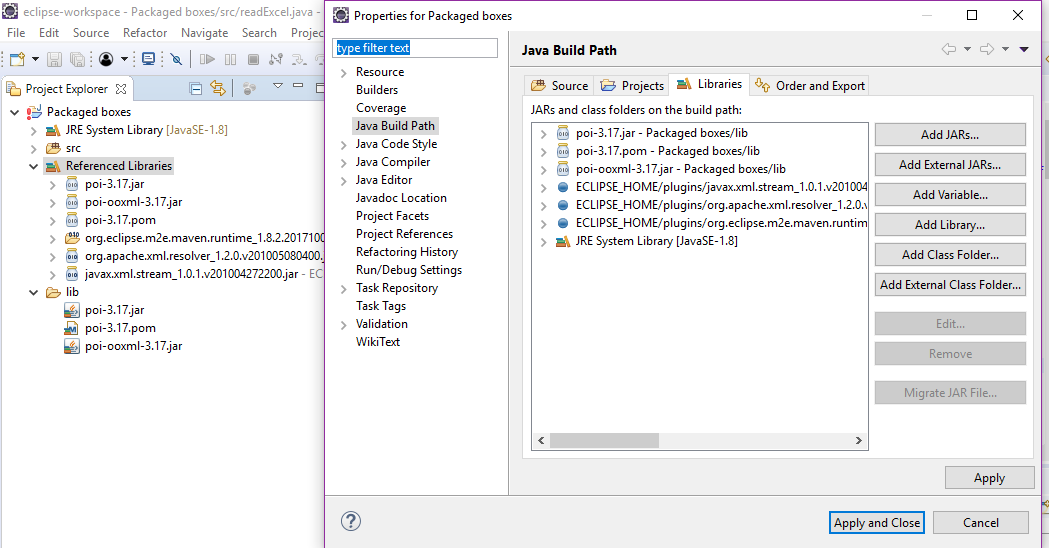The height and width of the screenshot is (548, 1049).
Task: Click the Suspend debug icon
Action: [x=230, y=60]
